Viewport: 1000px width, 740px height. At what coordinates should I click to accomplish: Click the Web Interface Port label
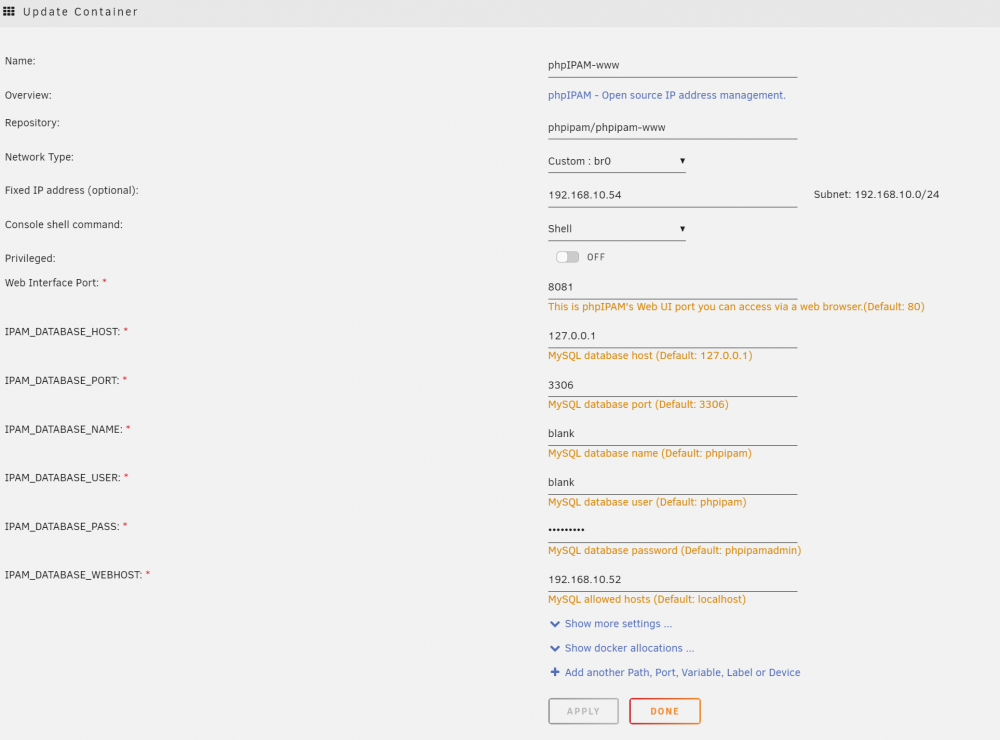52,283
